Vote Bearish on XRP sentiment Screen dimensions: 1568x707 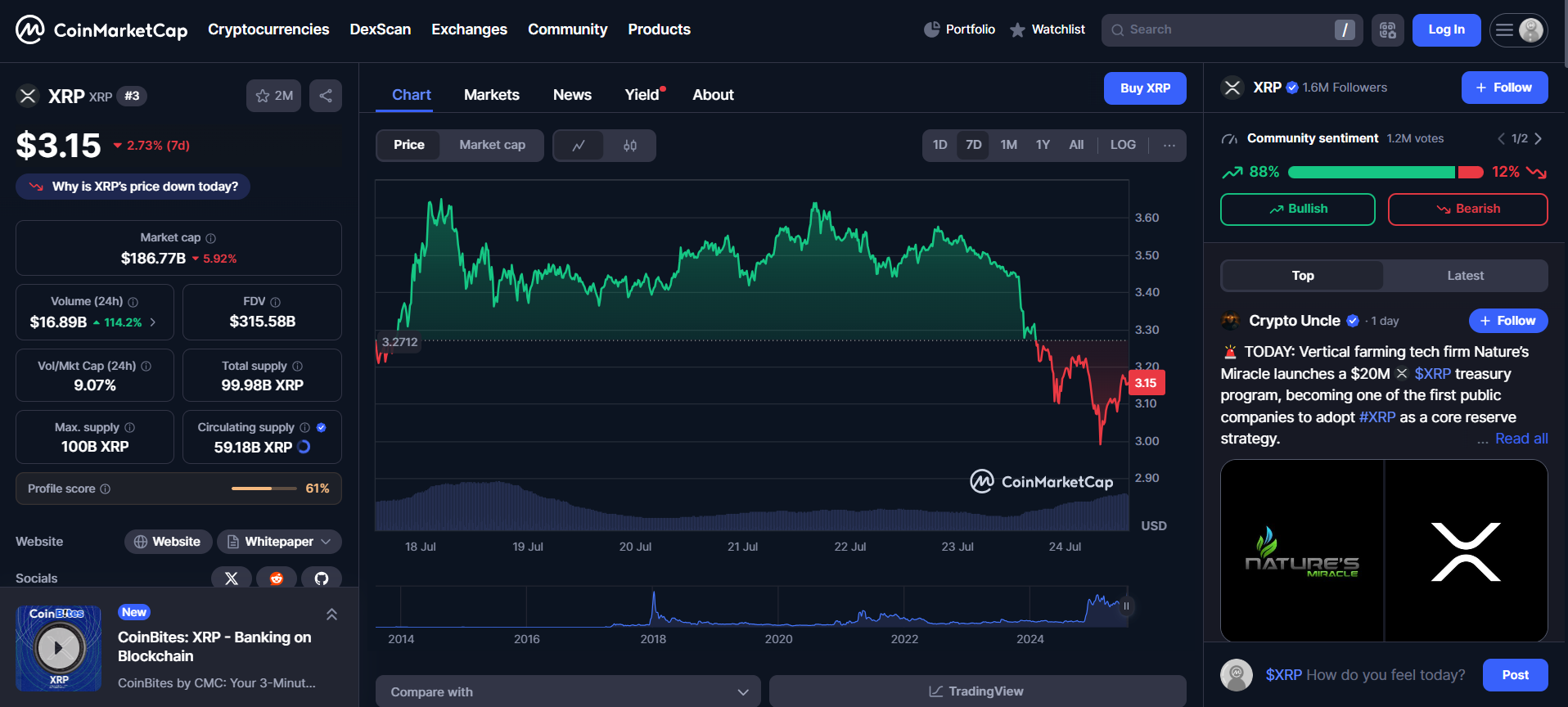1467,209
